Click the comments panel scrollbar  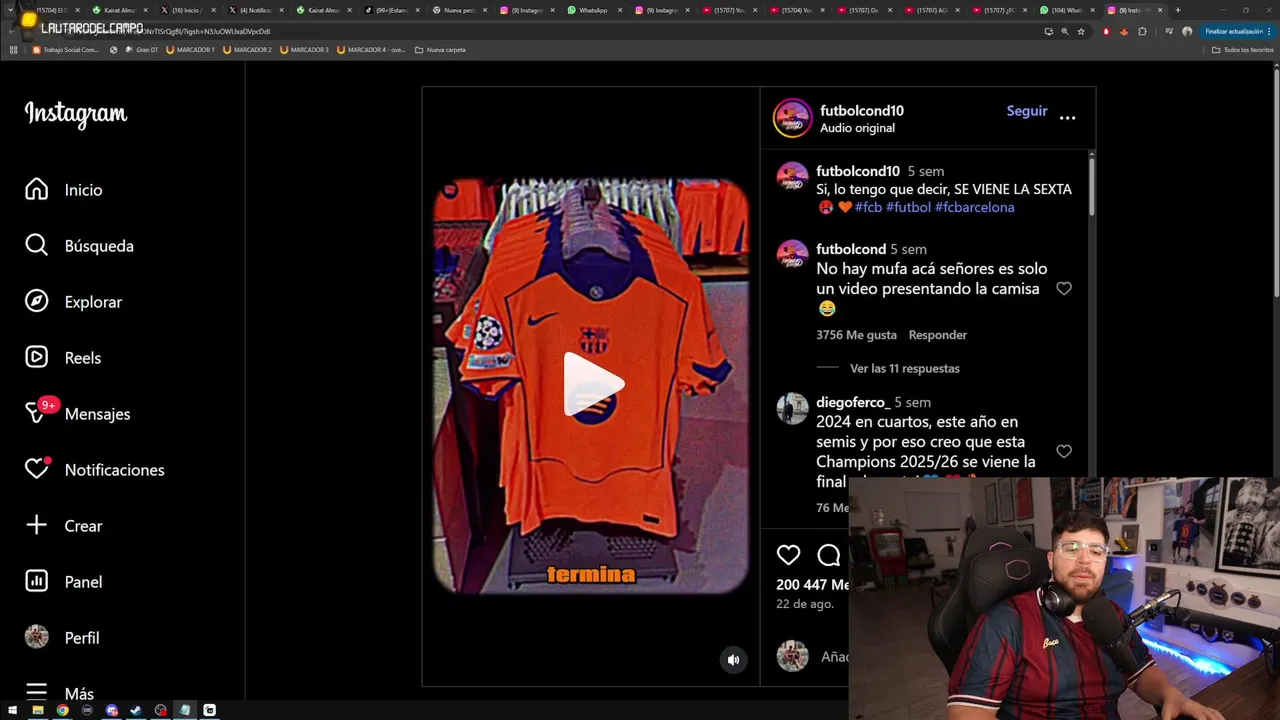pos(1091,185)
